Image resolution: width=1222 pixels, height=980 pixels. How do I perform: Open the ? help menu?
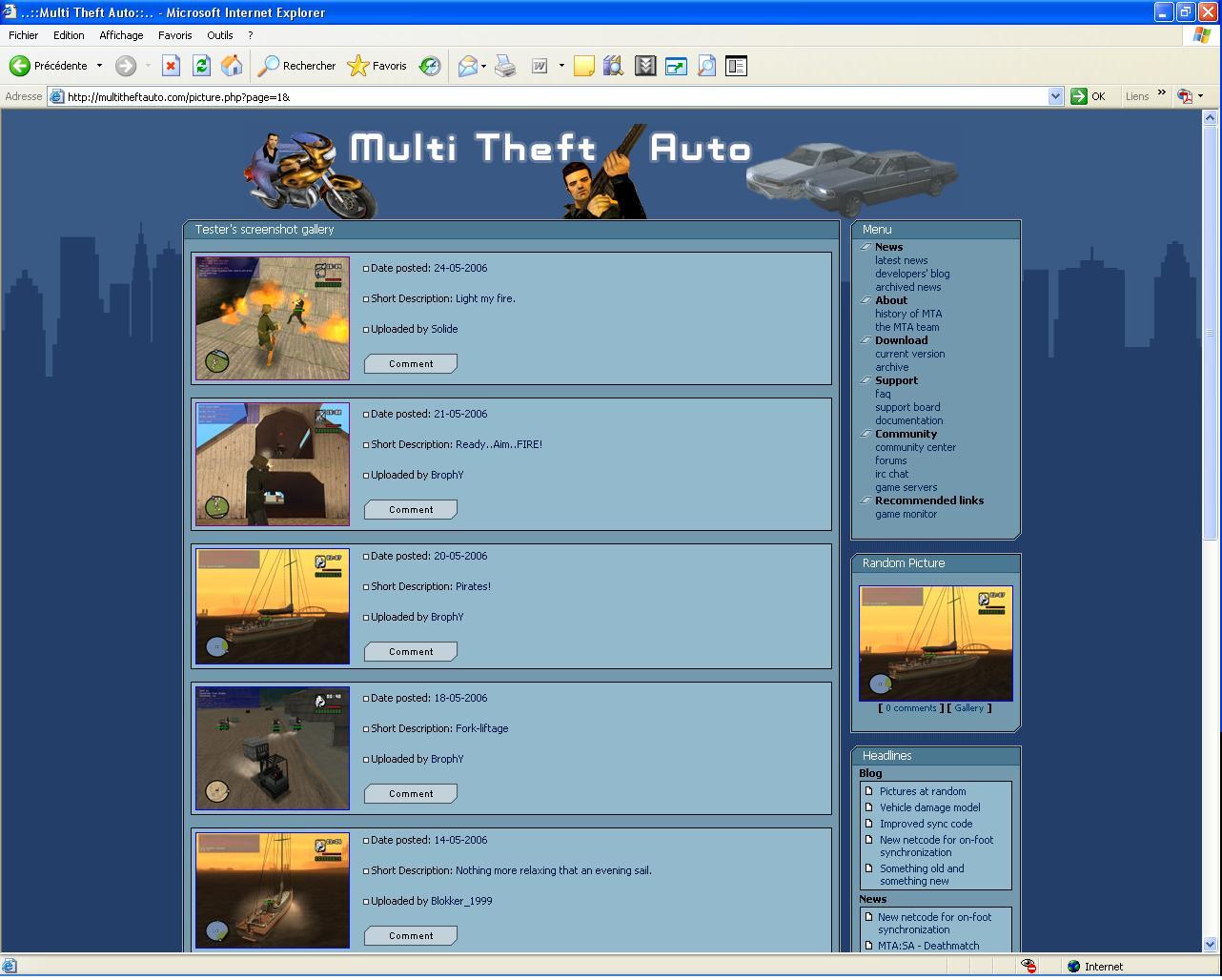pyautogui.click(x=250, y=35)
